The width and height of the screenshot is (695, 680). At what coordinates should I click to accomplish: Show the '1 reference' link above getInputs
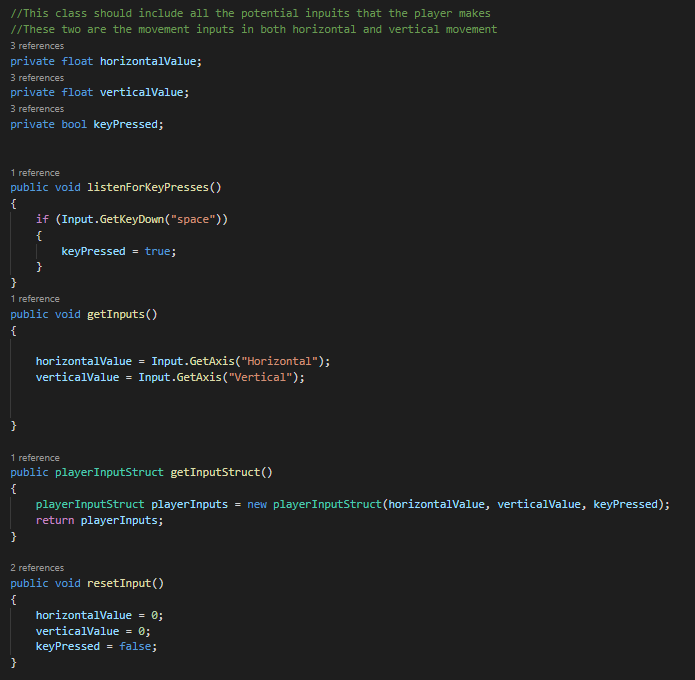click(x=35, y=298)
